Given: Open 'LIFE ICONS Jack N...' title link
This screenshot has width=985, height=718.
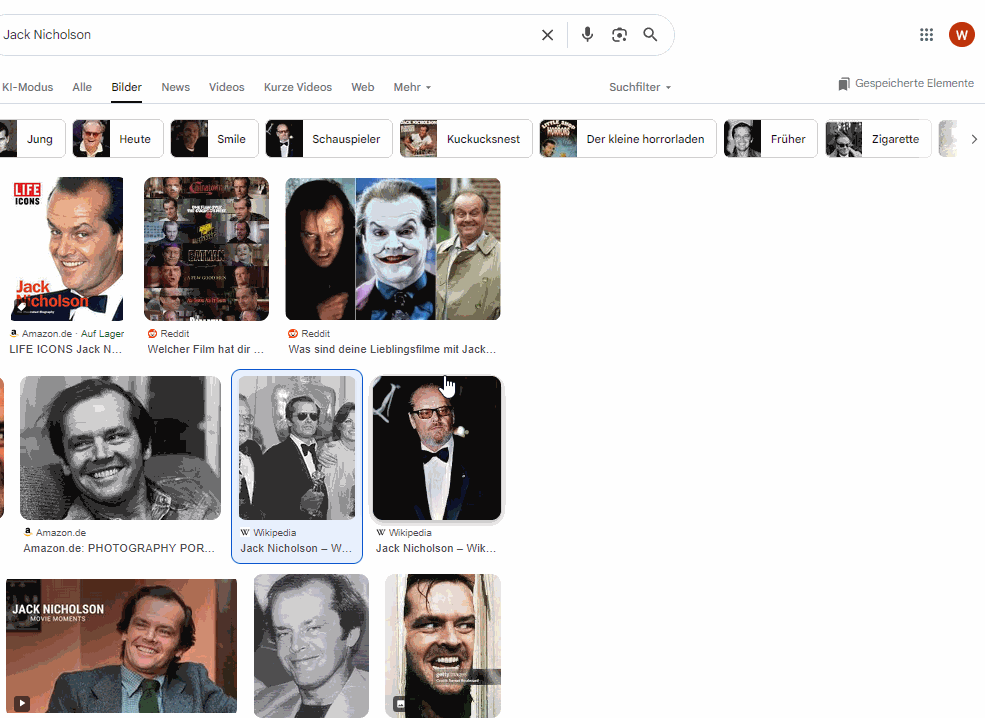Looking at the screenshot, I should [x=65, y=349].
